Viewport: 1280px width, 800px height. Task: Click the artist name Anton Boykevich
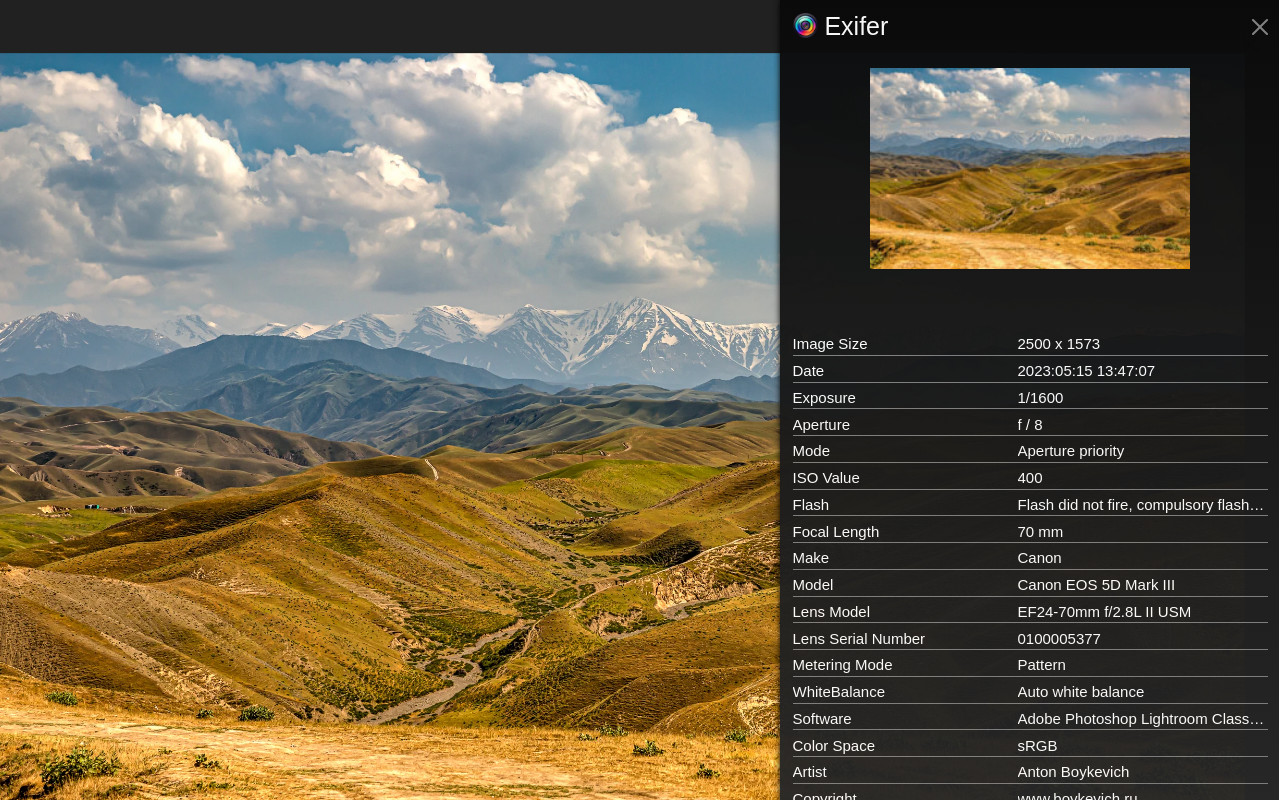[x=1072, y=772]
